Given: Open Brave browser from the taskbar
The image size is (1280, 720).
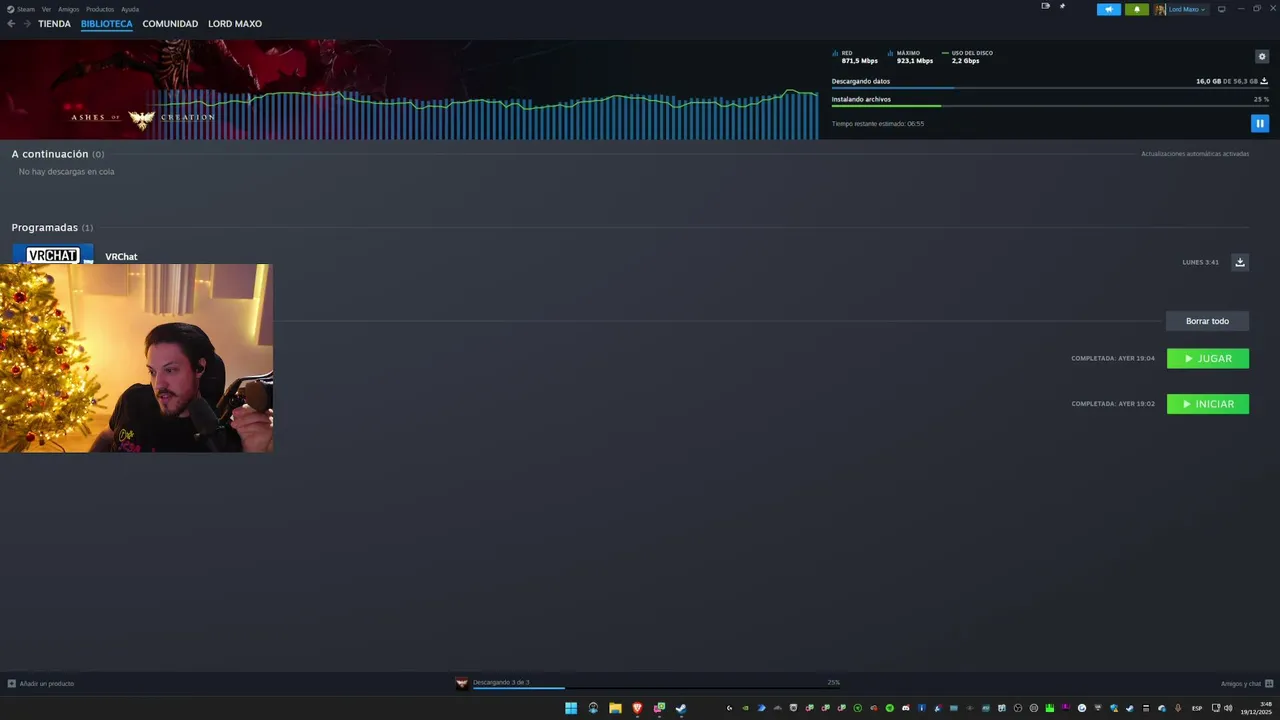Looking at the screenshot, I should click(x=637, y=708).
